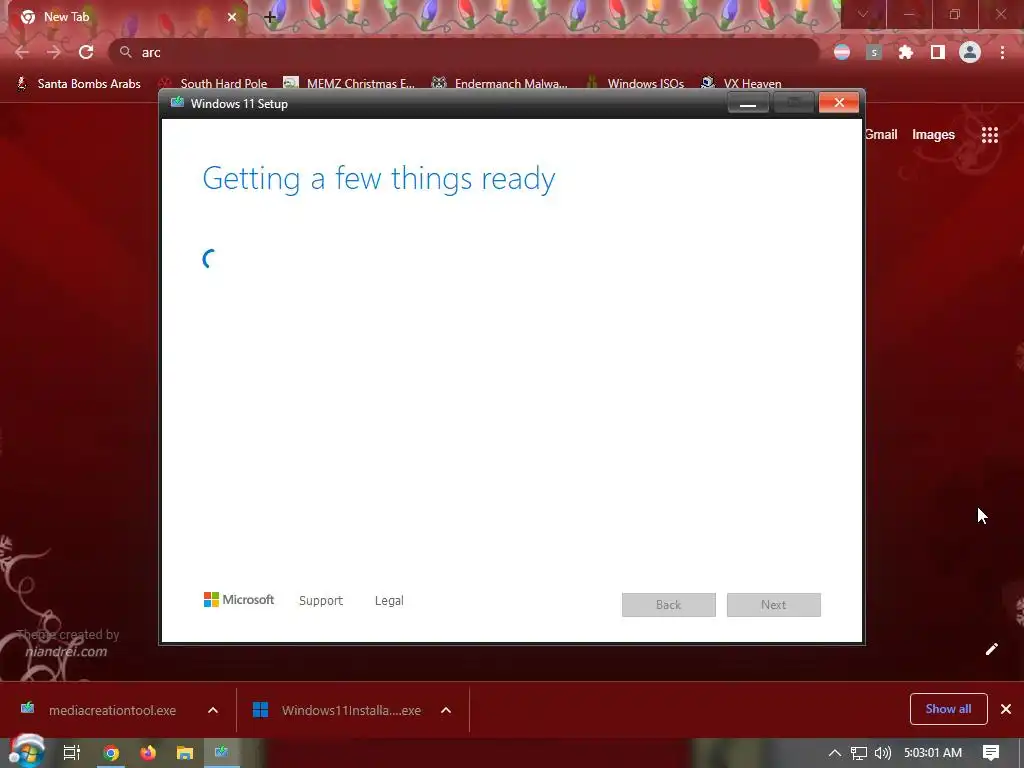Open Task View on the taskbar

(x=72, y=753)
